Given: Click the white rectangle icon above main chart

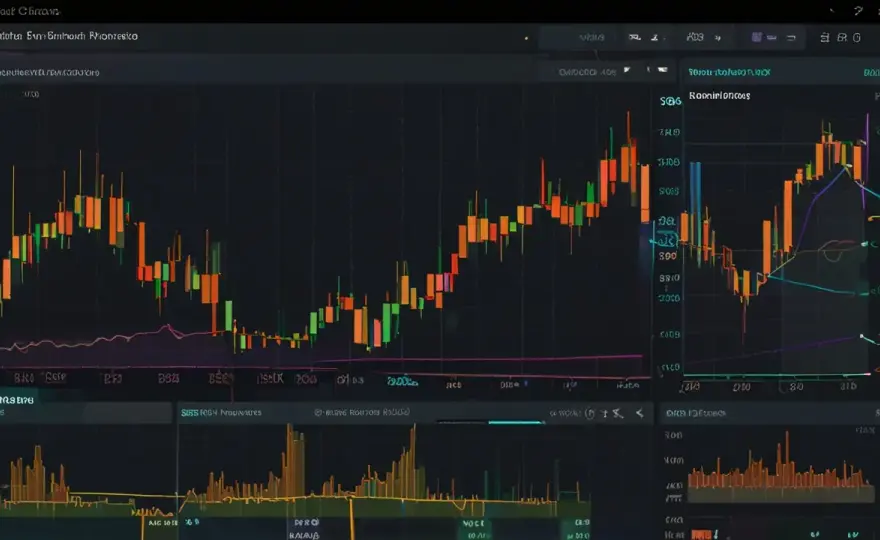Looking at the screenshot, I should click(x=663, y=70).
